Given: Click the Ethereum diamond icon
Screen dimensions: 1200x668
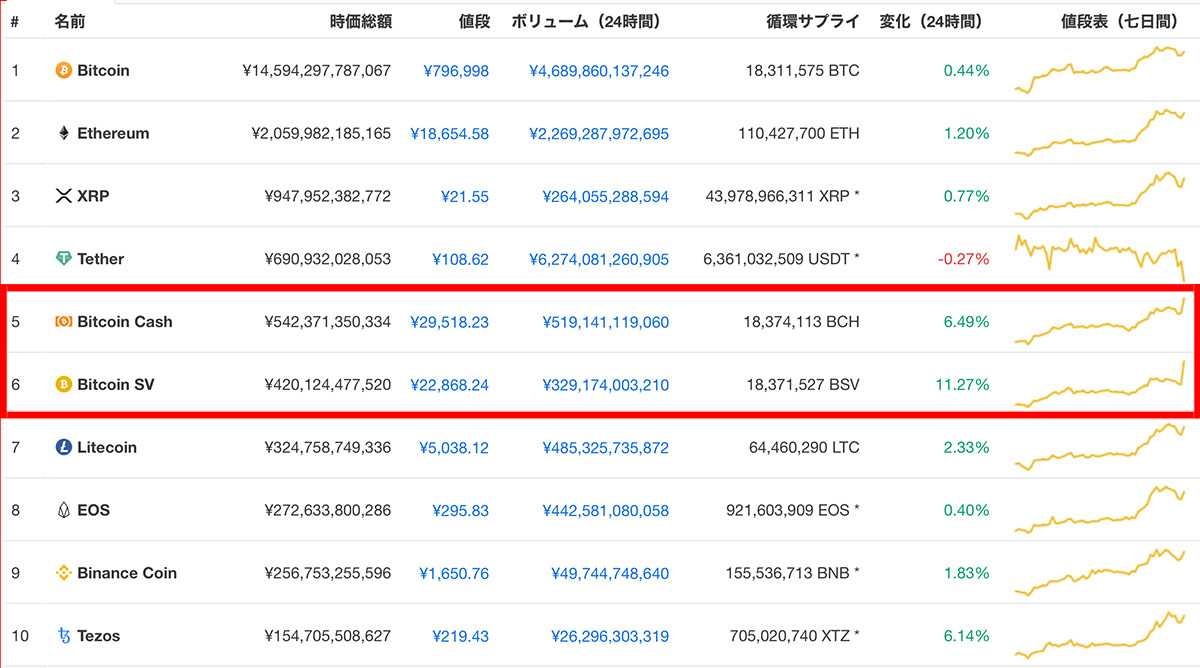Looking at the screenshot, I should 63,134.
